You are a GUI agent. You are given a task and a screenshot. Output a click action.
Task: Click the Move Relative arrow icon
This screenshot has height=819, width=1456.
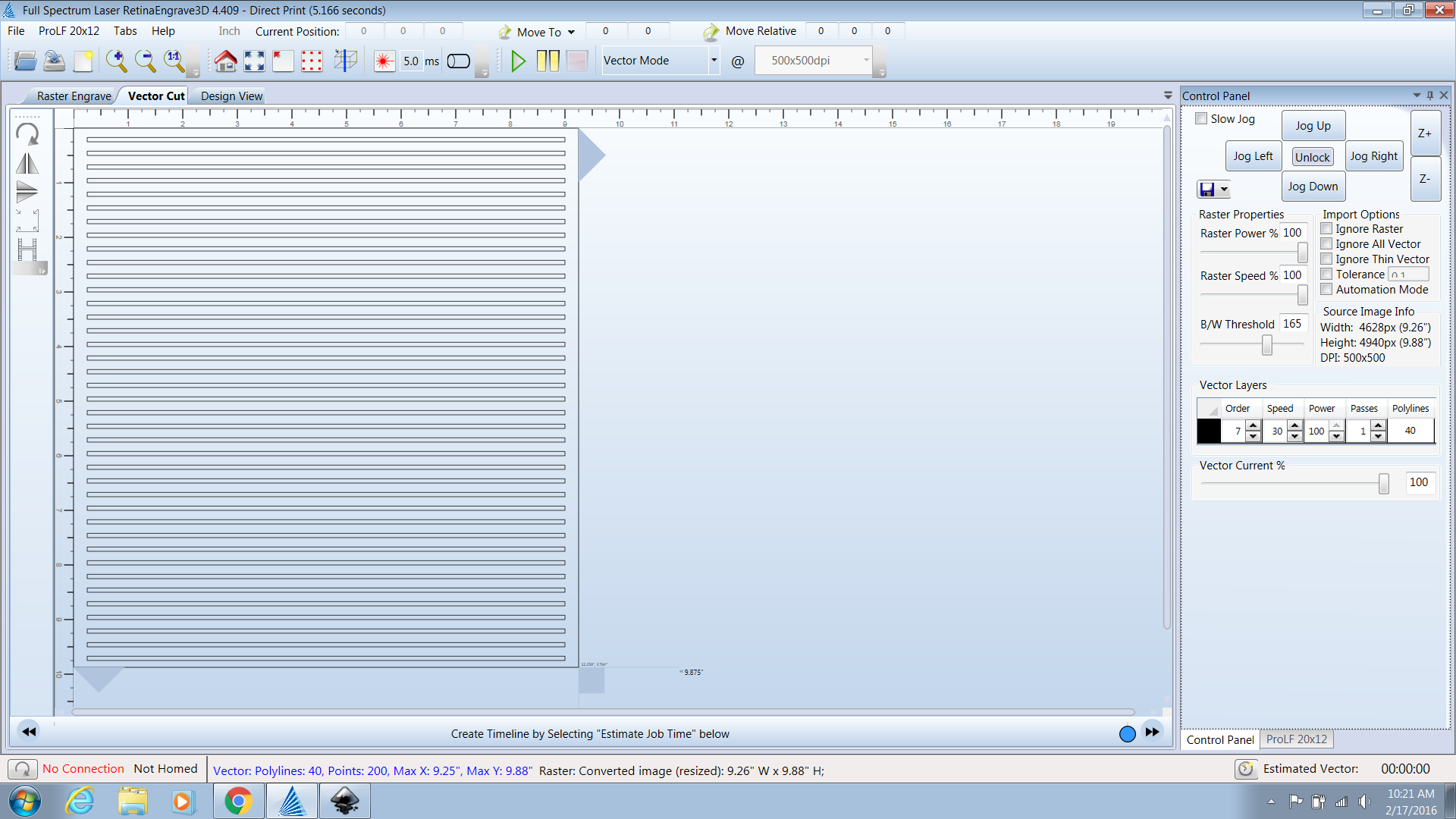point(711,32)
